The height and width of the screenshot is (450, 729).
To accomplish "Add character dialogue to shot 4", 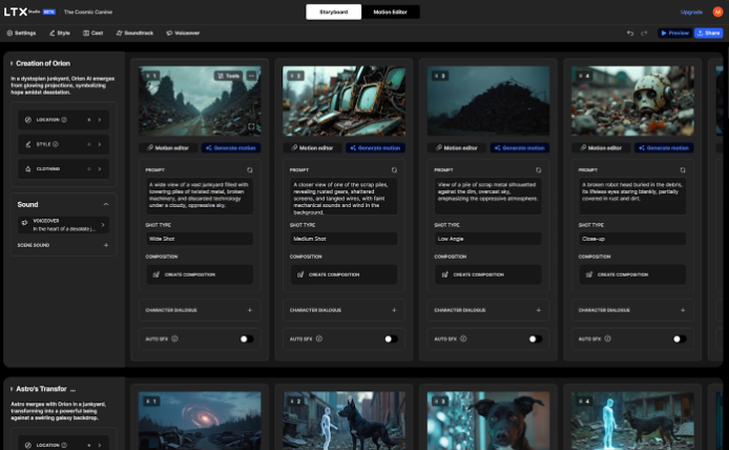I will [683, 310].
